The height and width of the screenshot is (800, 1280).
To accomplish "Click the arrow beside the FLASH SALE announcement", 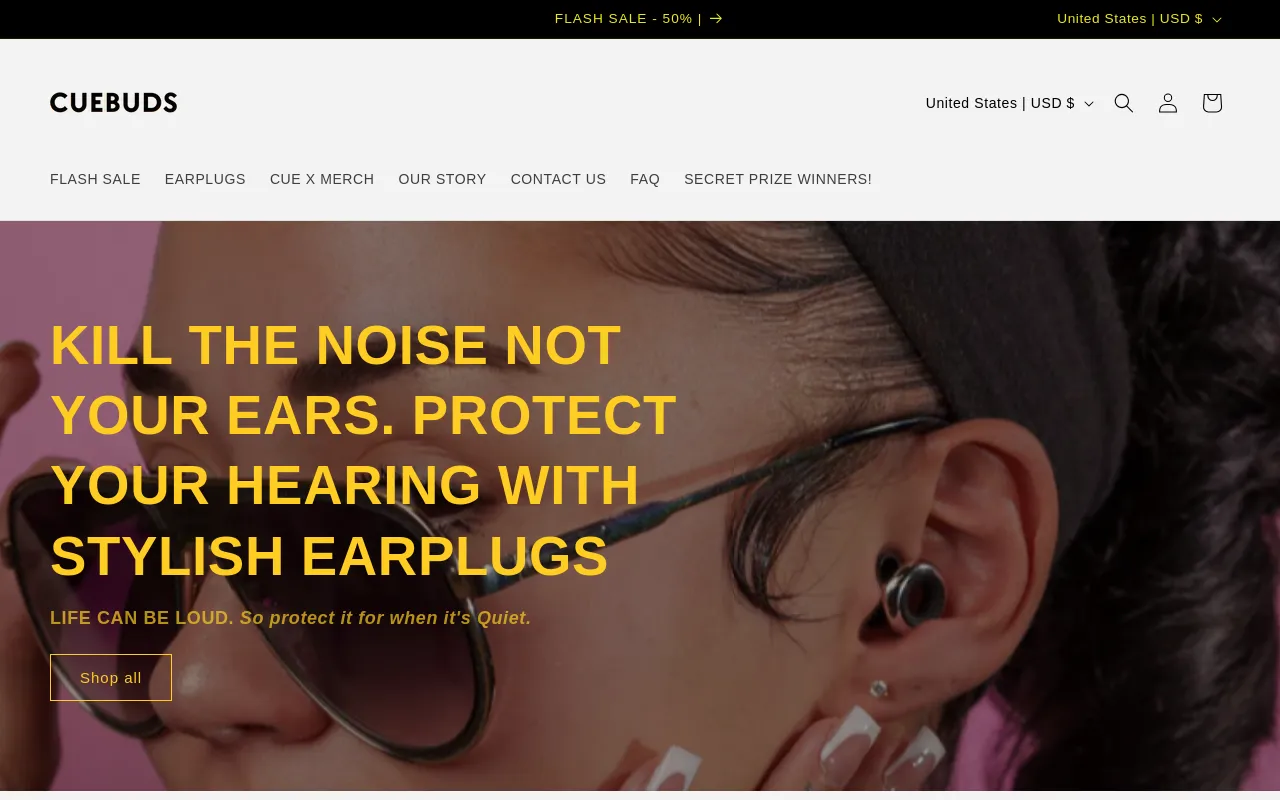I will pos(716,19).
